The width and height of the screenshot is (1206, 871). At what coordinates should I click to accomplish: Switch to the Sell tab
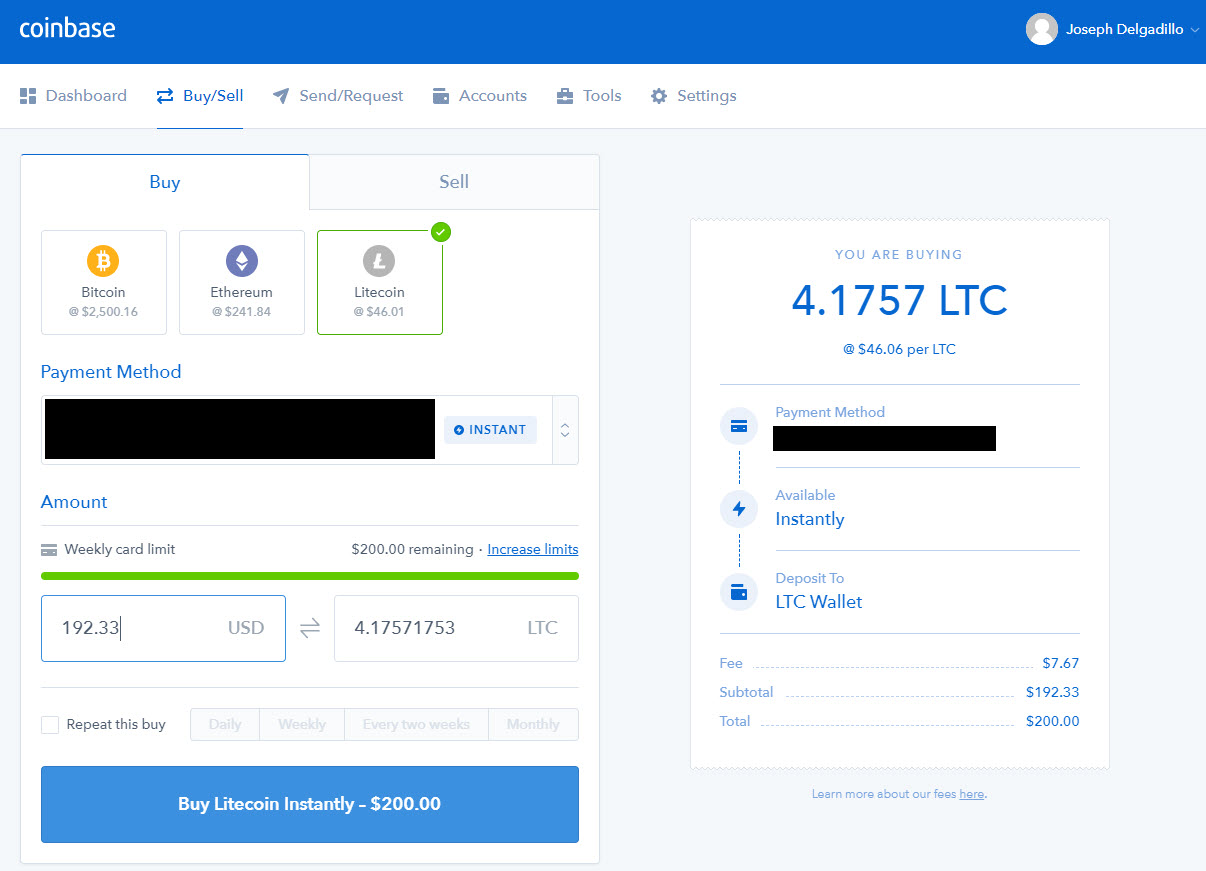pos(454,182)
